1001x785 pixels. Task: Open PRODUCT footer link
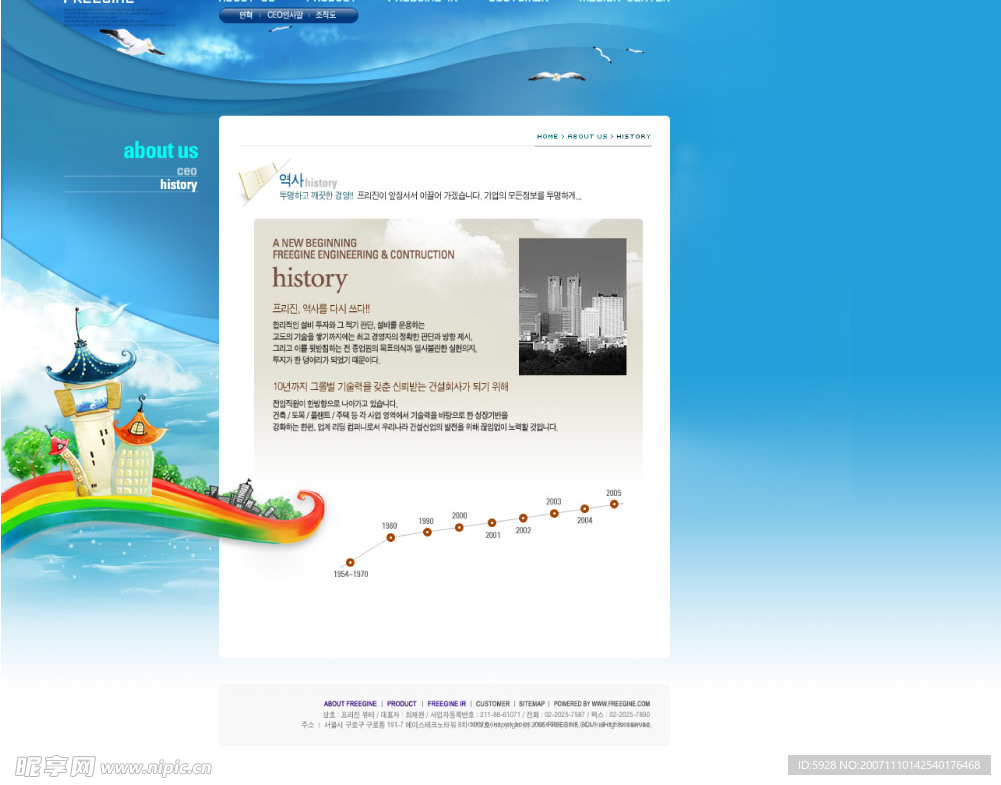click(x=402, y=704)
